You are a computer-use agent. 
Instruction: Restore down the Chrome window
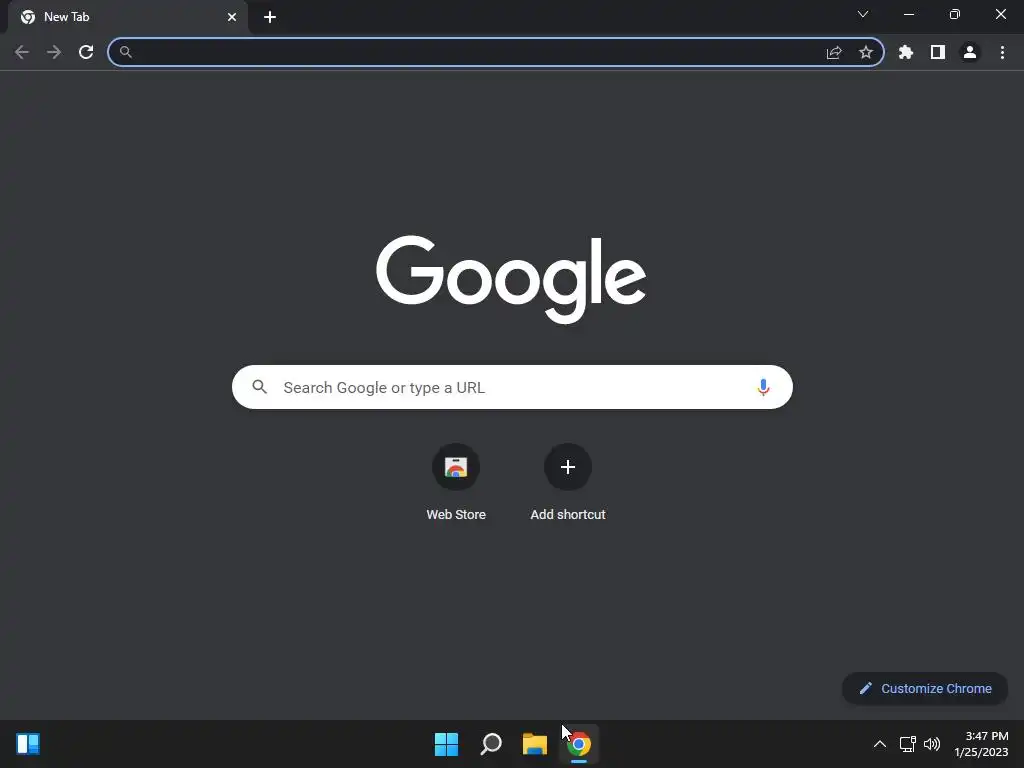[955, 14]
